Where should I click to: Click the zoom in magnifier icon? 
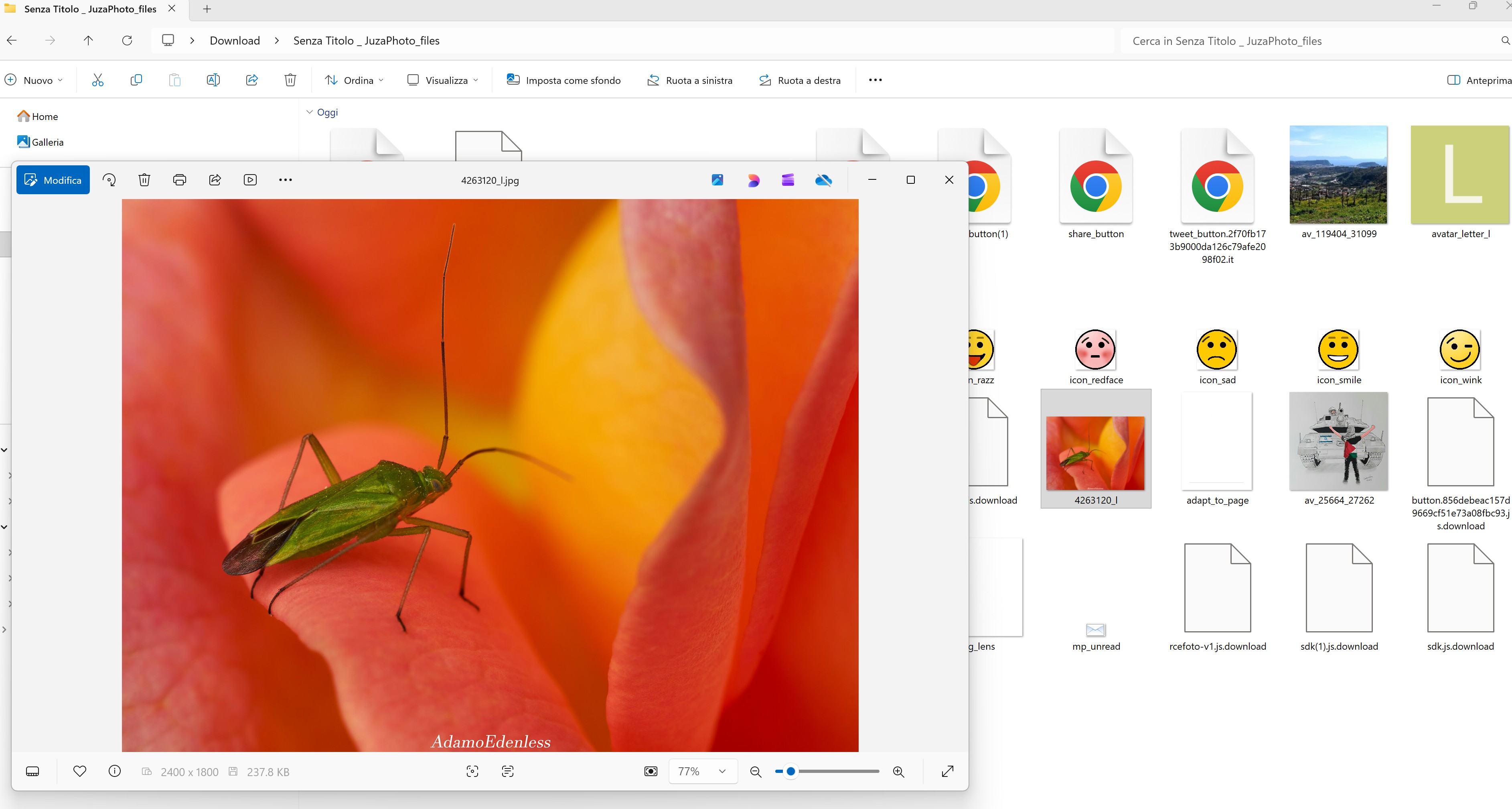point(898,771)
